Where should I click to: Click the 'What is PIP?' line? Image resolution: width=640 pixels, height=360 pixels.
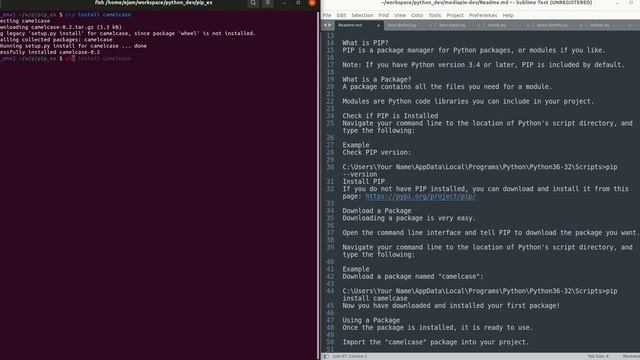(365, 43)
